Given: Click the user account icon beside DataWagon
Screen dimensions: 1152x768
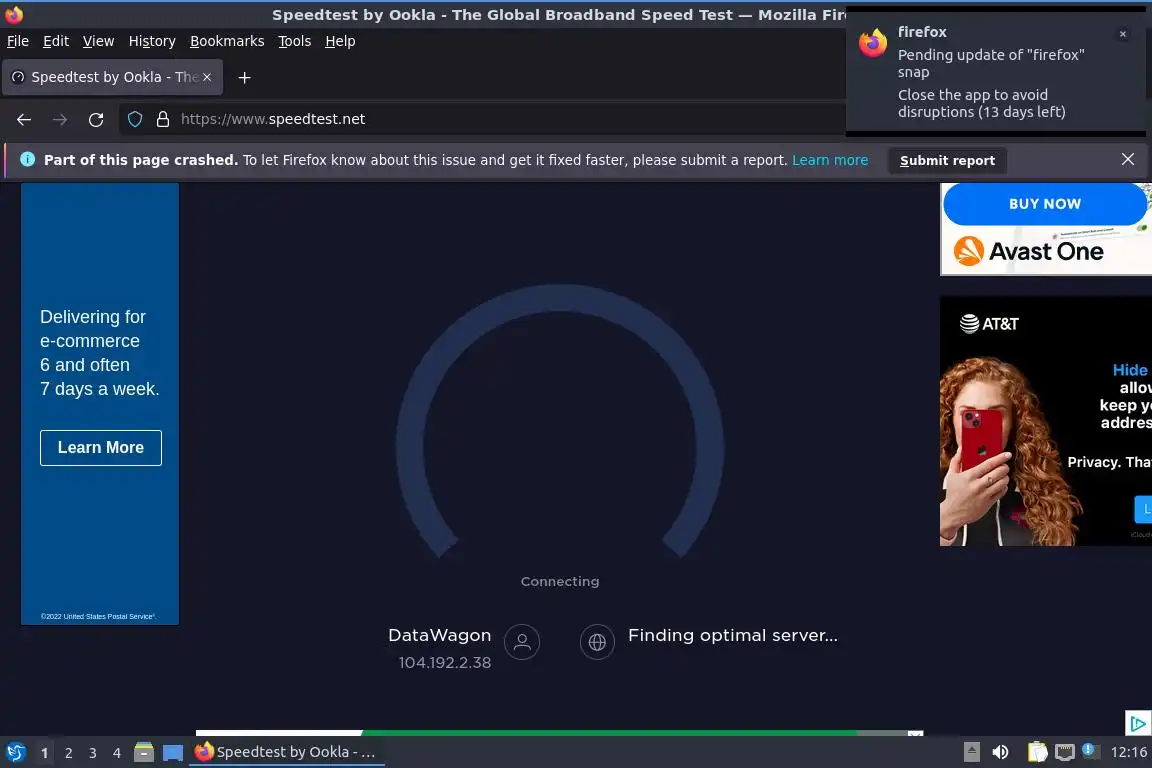Looking at the screenshot, I should [x=522, y=642].
